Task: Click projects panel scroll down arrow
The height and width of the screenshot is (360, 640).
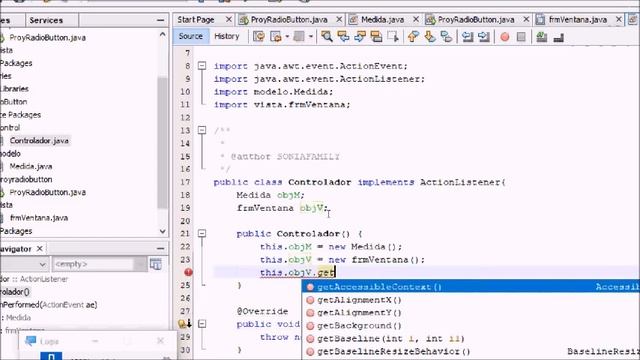Action: [162, 231]
